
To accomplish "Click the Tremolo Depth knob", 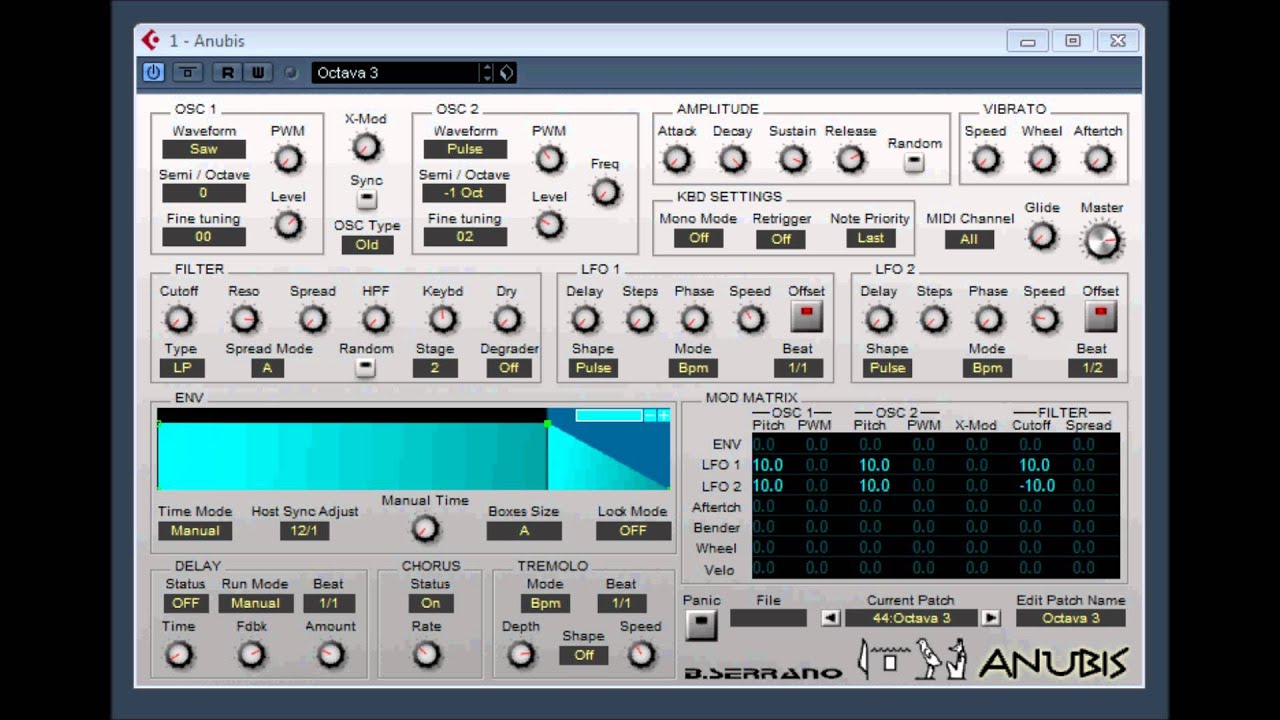I will click(521, 654).
